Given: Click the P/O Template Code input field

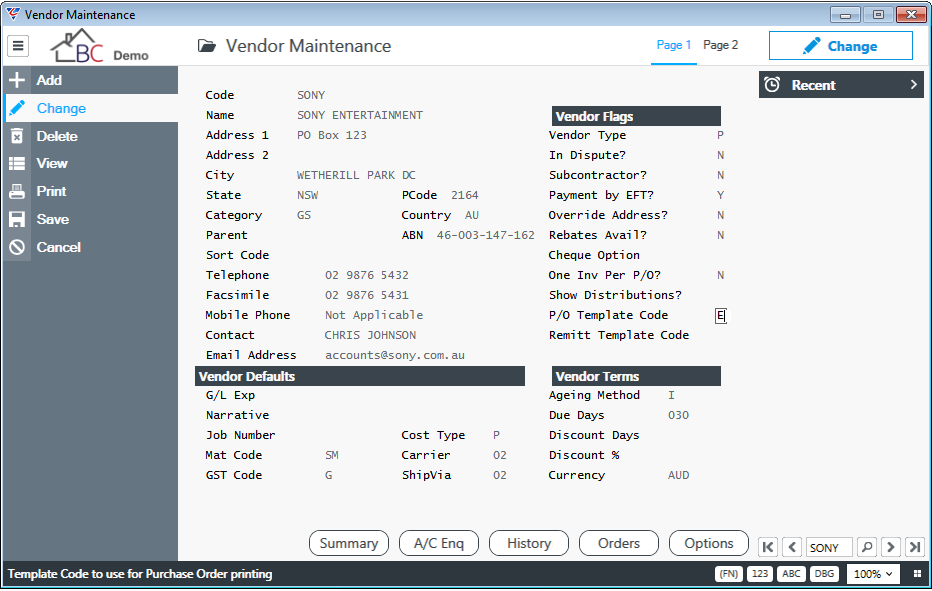Looking at the screenshot, I should [720, 316].
